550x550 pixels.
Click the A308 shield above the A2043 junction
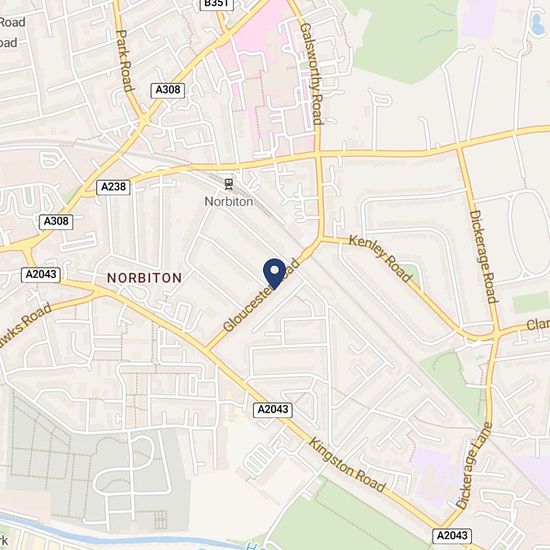[x=56, y=222]
